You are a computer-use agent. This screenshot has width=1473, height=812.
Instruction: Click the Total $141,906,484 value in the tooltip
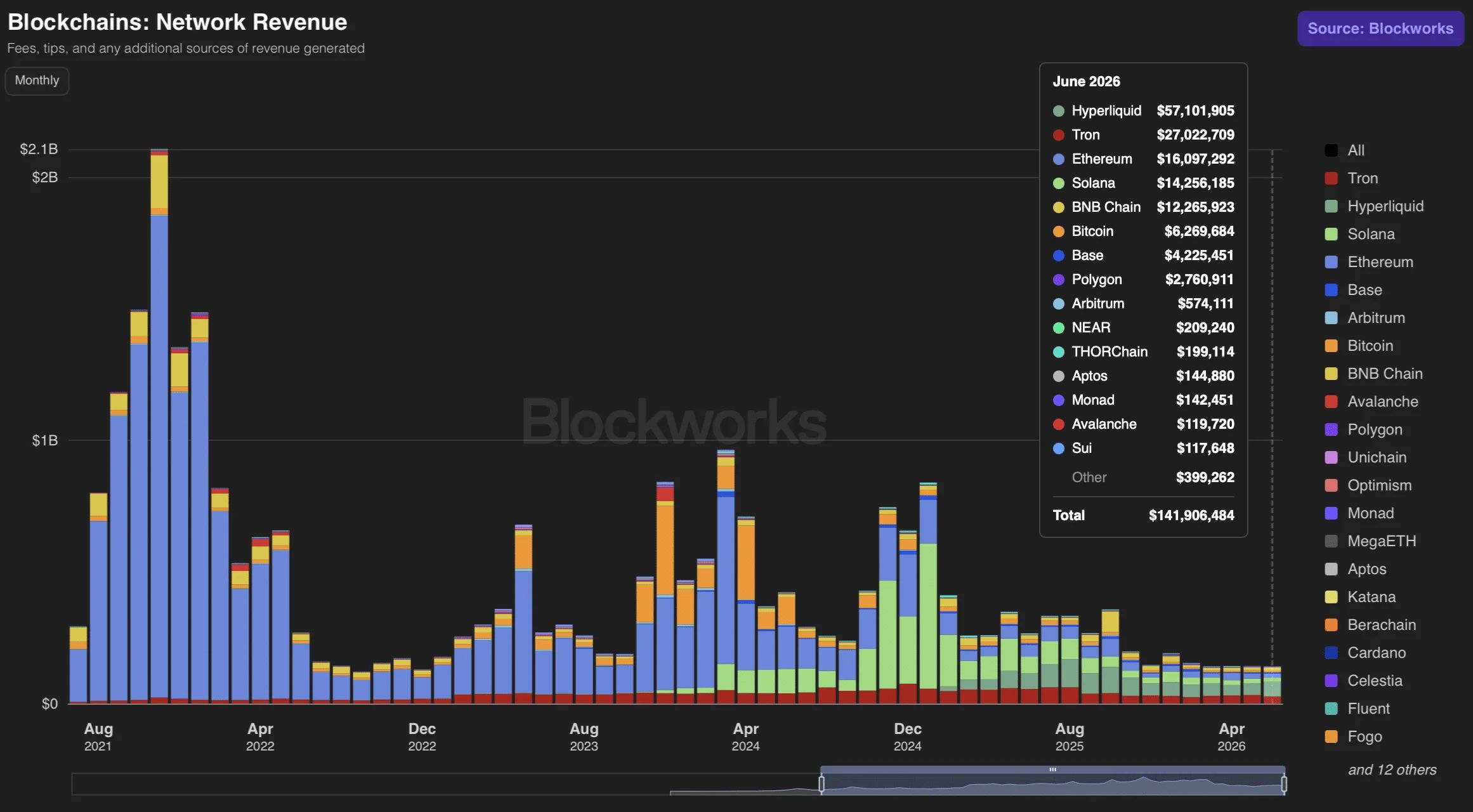[x=1191, y=515]
